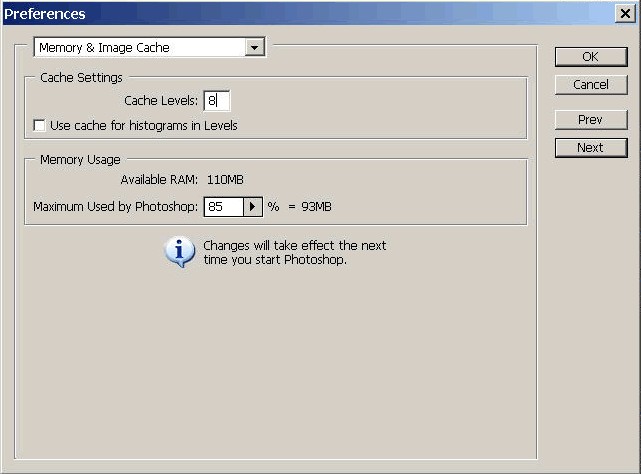Screen dimensions: 641x474
Task: Click the Preferences title bar text
Action: [x=45, y=14]
